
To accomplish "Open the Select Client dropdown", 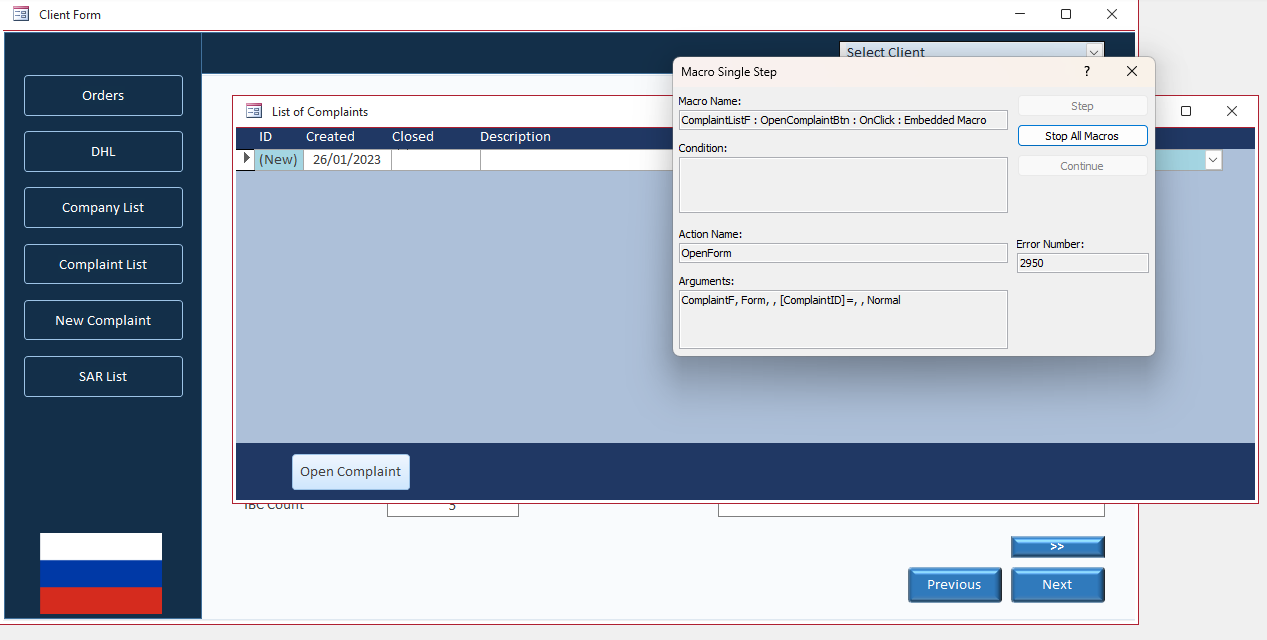I will tap(1094, 52).
